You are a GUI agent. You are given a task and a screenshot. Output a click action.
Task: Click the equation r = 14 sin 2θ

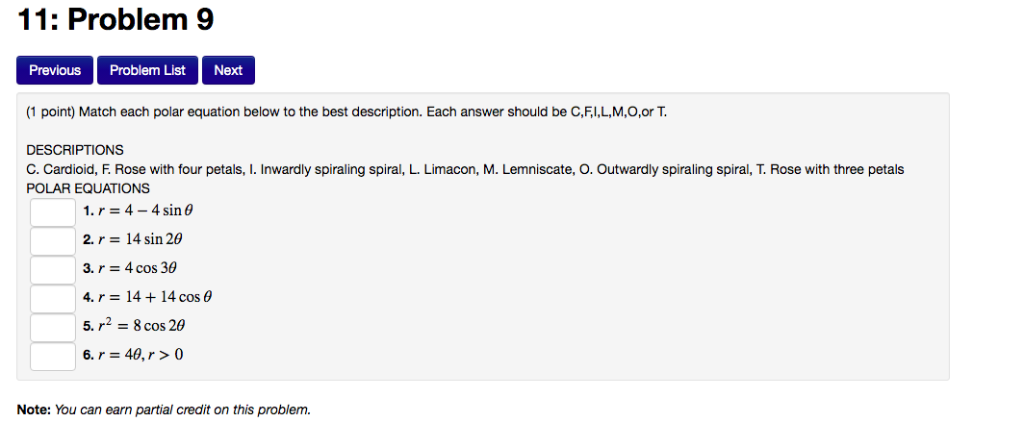tap(140, 240)
